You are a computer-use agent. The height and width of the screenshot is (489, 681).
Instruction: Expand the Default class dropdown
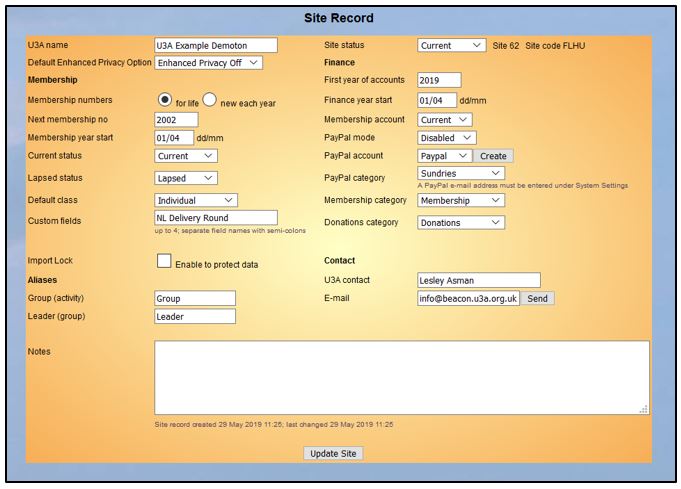point(196,201)
